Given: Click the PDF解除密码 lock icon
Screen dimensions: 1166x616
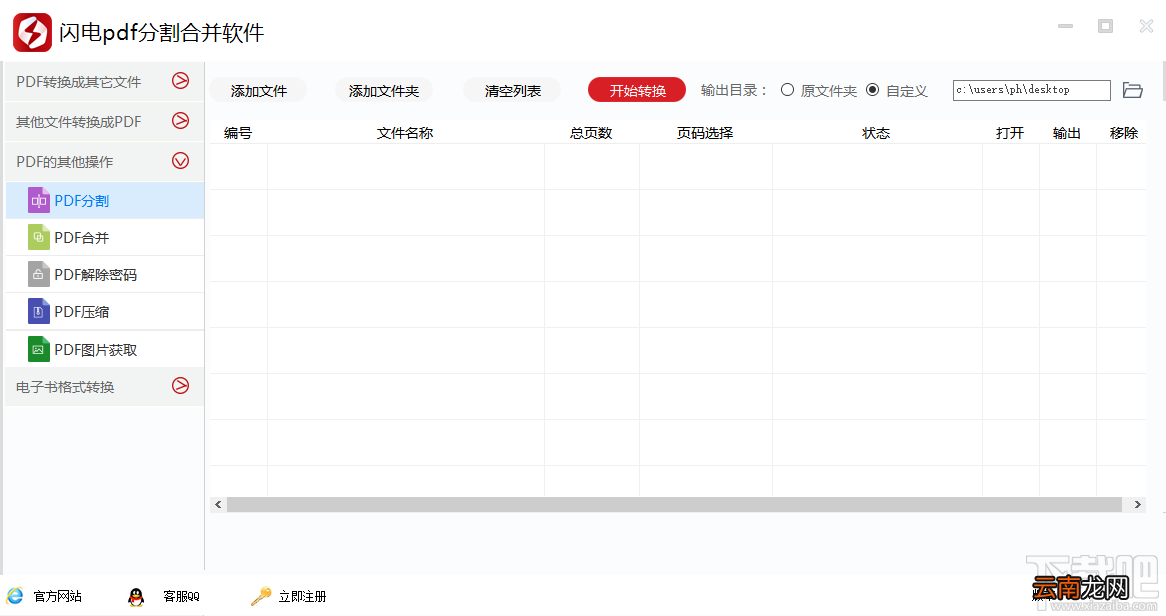Looking at the screenshot, I should point(39,275).
